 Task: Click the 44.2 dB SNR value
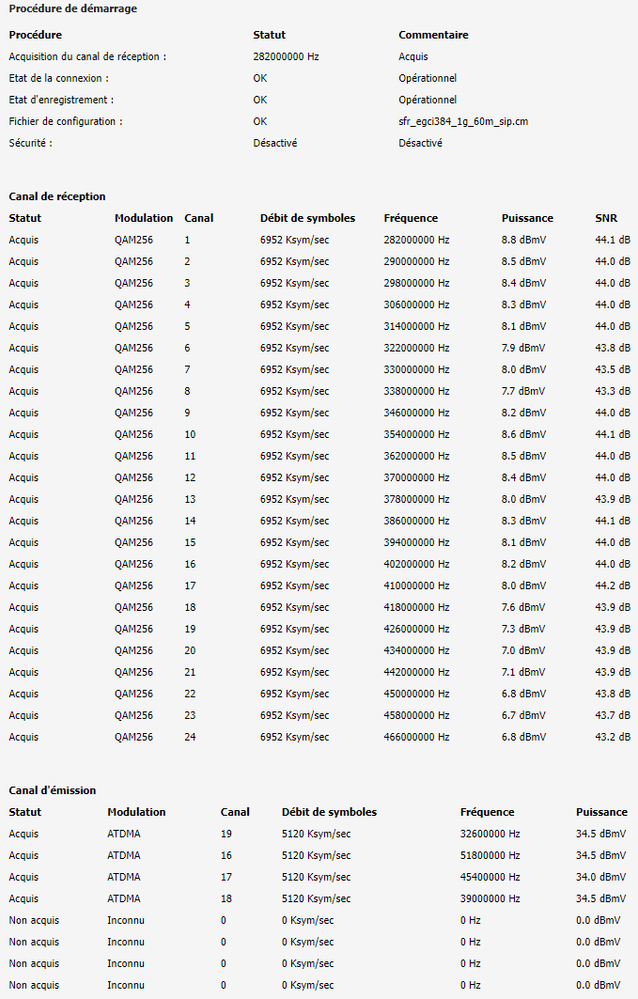point(612,586)
